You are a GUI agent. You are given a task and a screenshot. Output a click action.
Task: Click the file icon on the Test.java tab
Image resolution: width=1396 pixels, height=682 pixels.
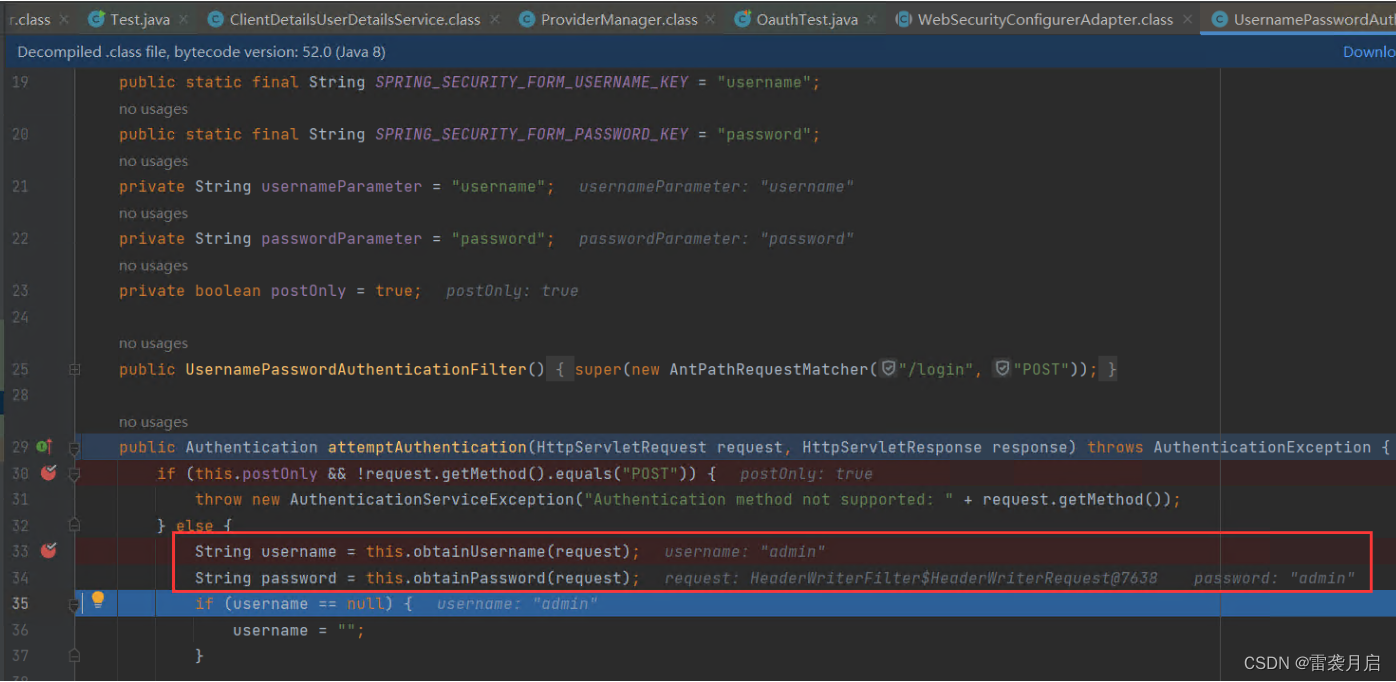(x=96, y=18)
